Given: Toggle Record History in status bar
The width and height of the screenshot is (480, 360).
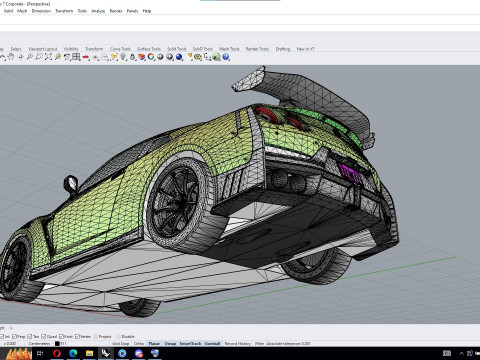Looking at the screenshot, I should point(237,343).
